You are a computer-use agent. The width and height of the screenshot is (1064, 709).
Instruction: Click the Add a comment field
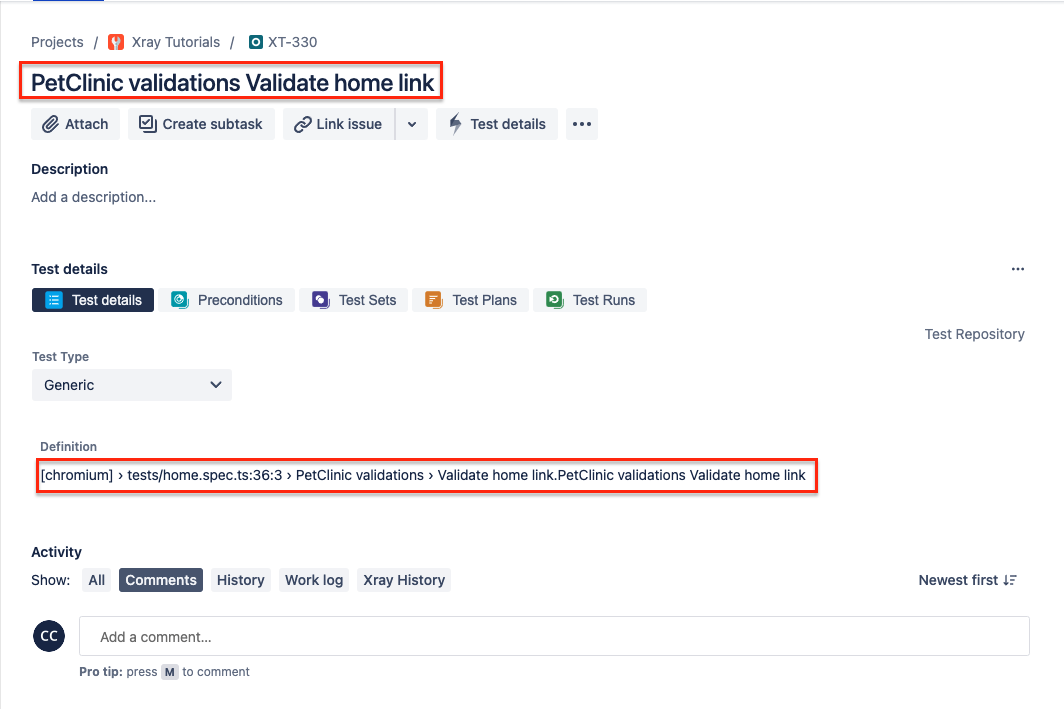[x=554, y=636]
